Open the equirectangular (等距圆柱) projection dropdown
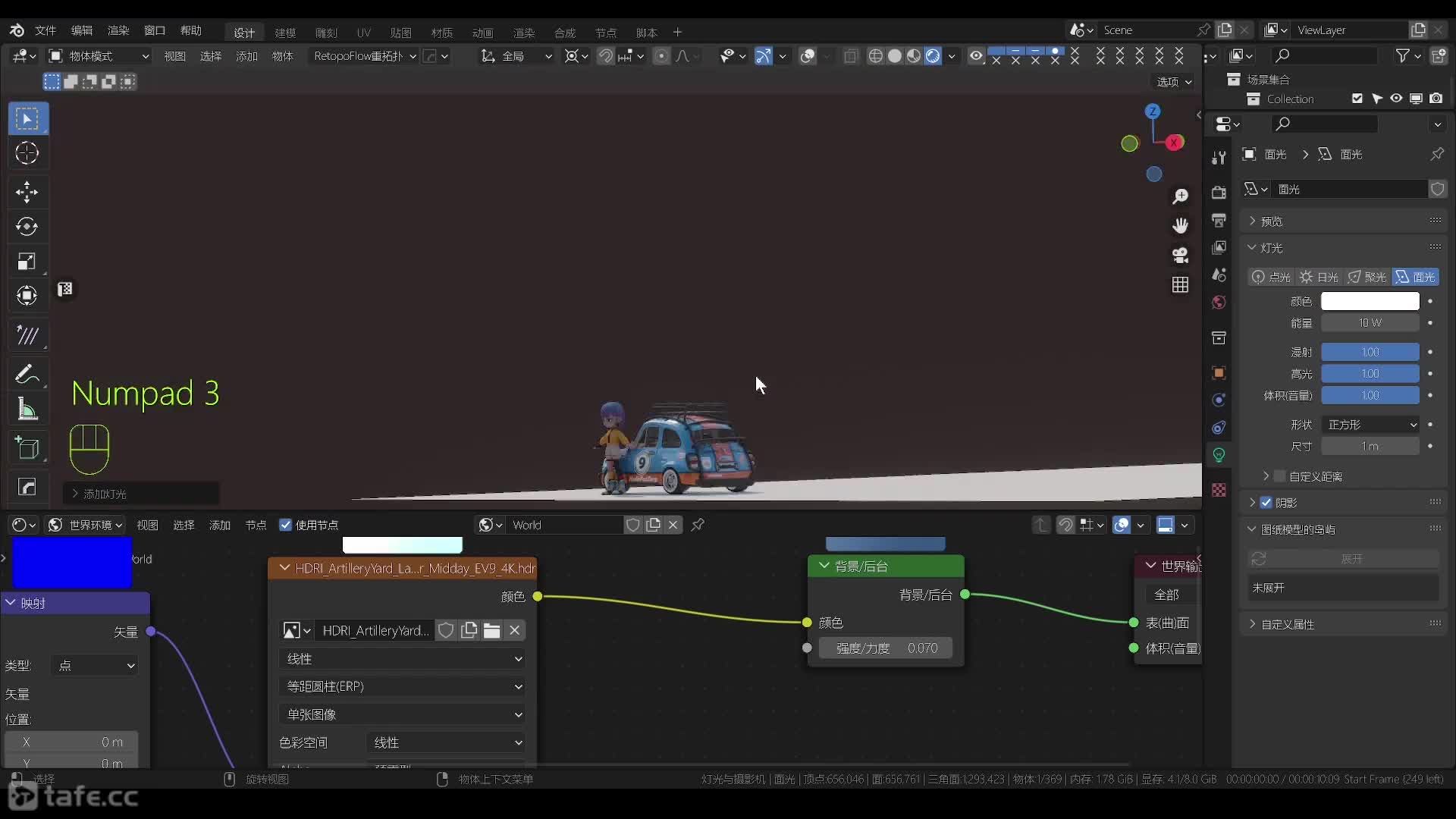 [x=402, y=686]
